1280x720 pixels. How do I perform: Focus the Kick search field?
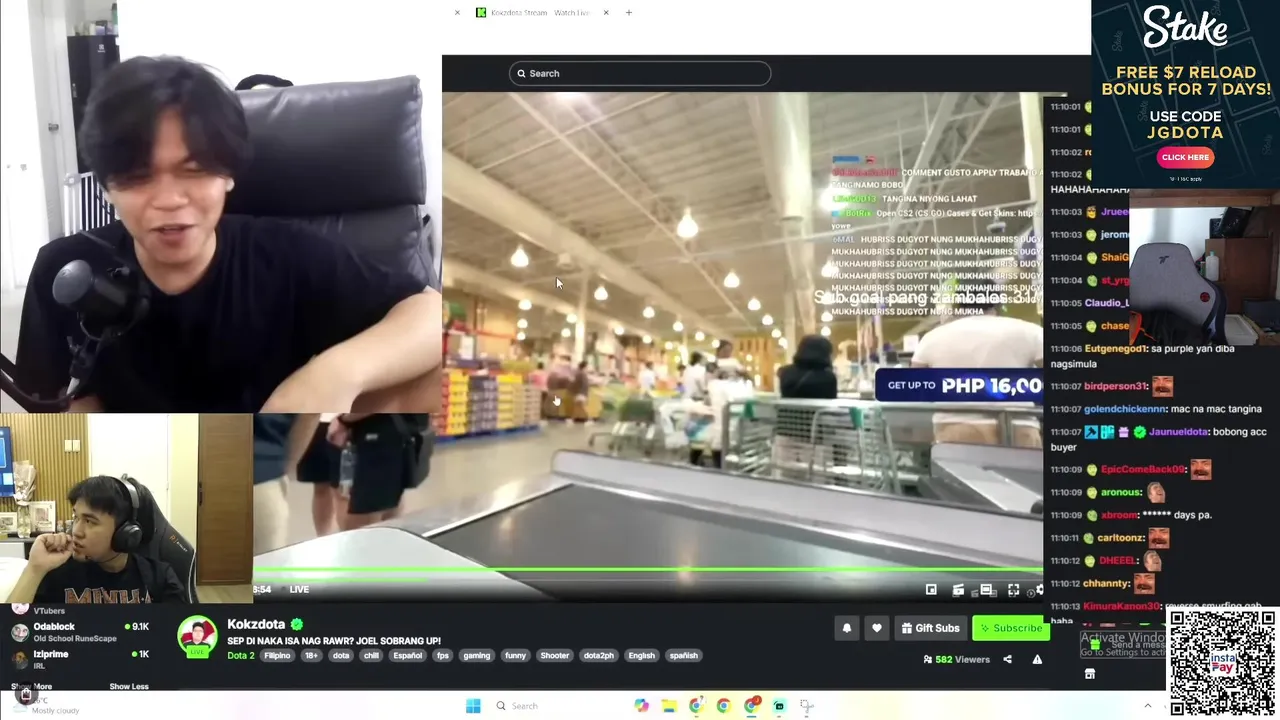(640, 73)
